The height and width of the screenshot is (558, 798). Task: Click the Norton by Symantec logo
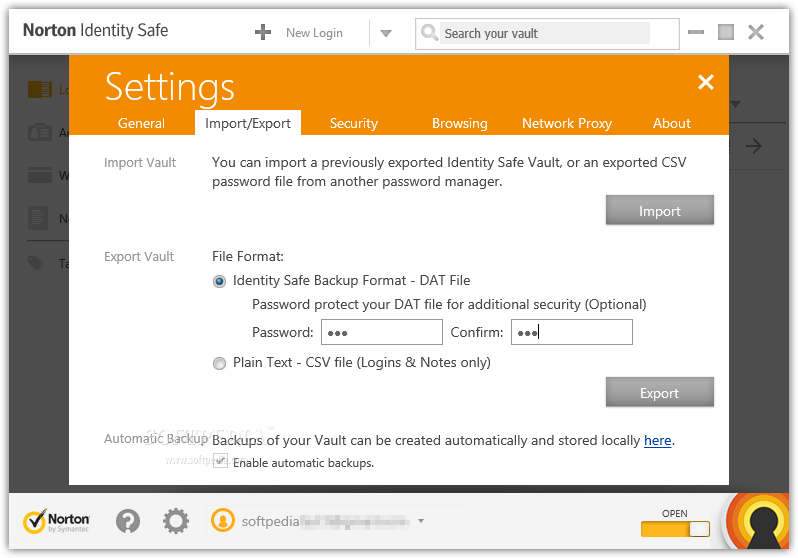pos(56,521)
